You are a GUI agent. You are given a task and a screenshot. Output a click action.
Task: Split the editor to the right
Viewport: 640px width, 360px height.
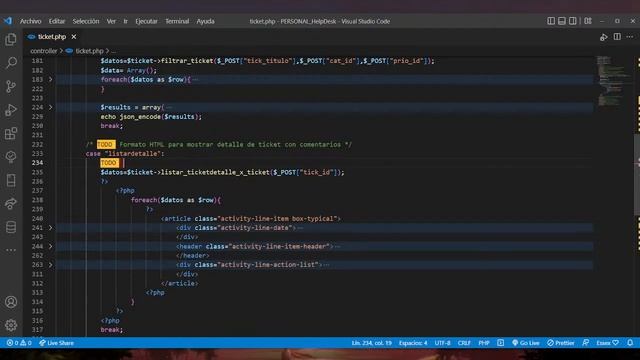617,37
